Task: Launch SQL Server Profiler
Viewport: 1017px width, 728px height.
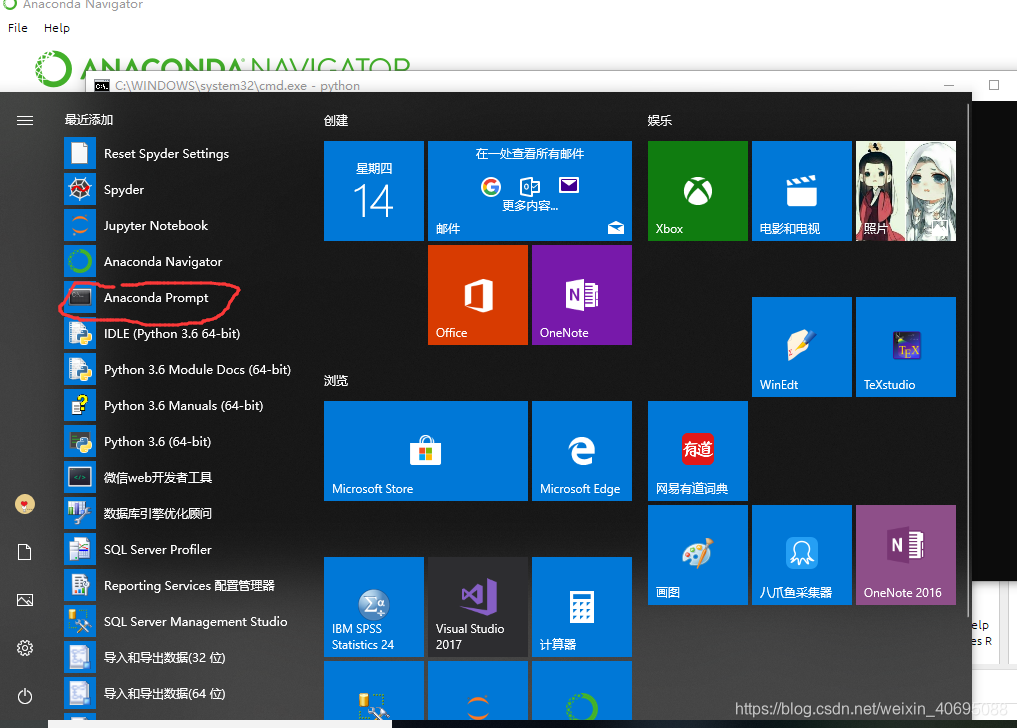Action: point(178,550)
